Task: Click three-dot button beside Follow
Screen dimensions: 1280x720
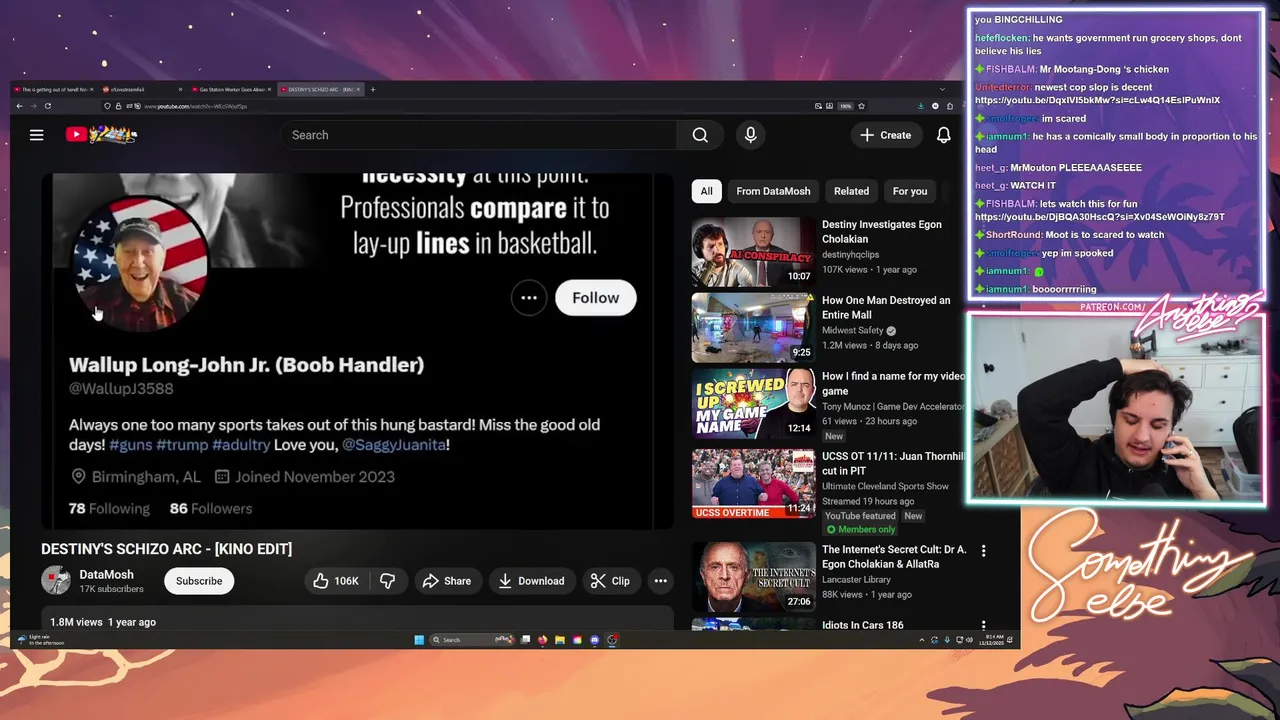Action: pos(529,298)
